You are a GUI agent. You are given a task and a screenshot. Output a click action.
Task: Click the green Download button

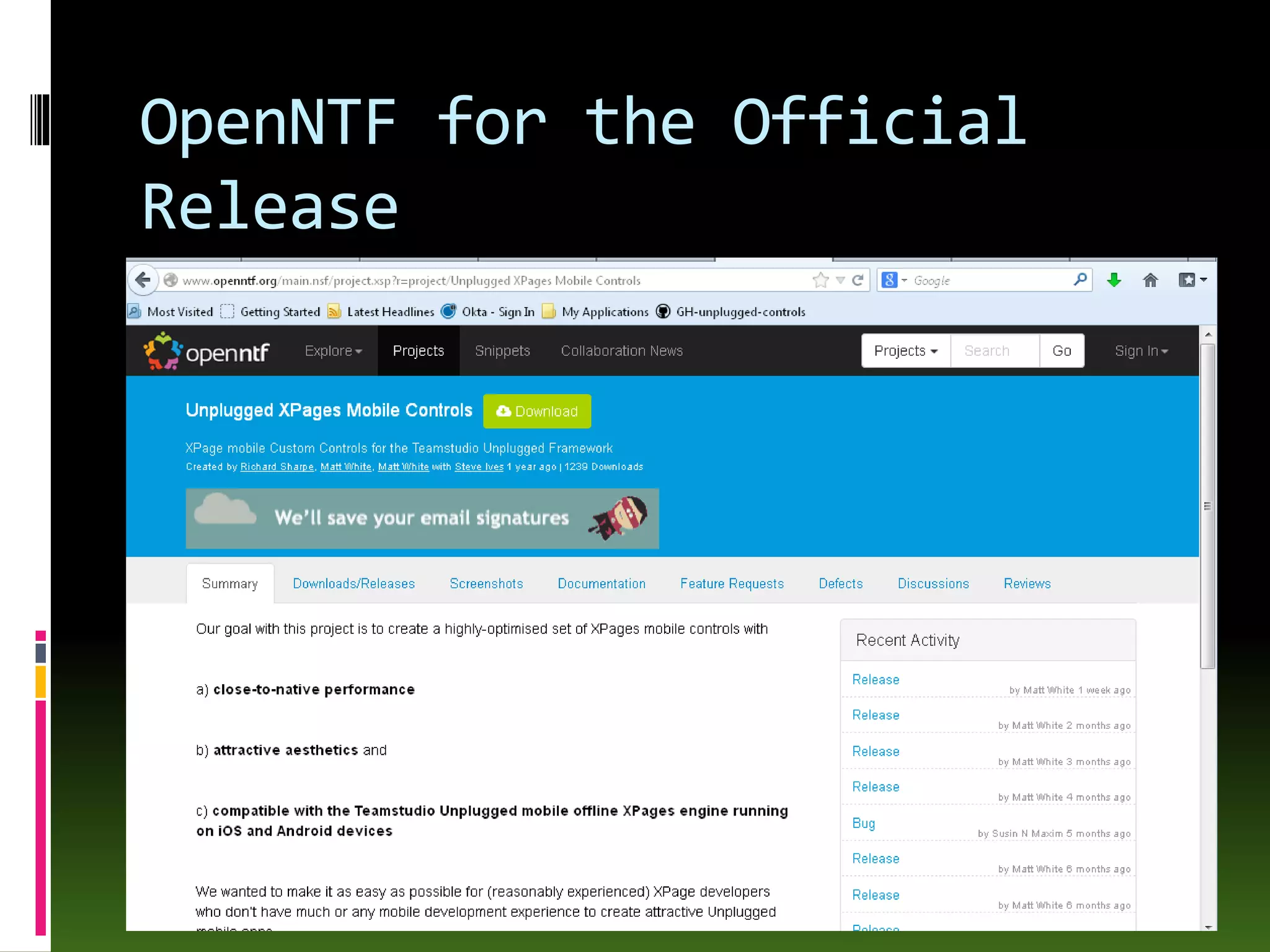537,411
